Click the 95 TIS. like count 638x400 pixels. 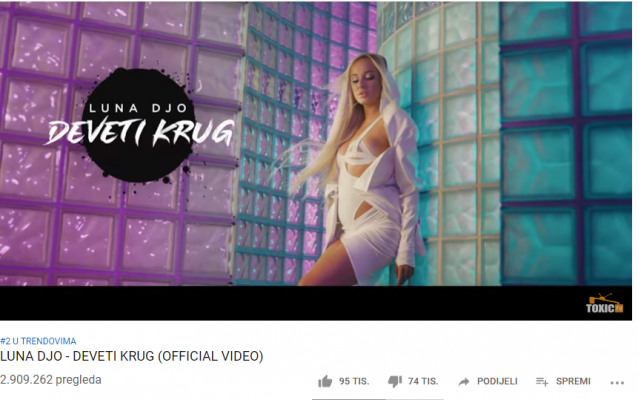click(x=354, y=381)
